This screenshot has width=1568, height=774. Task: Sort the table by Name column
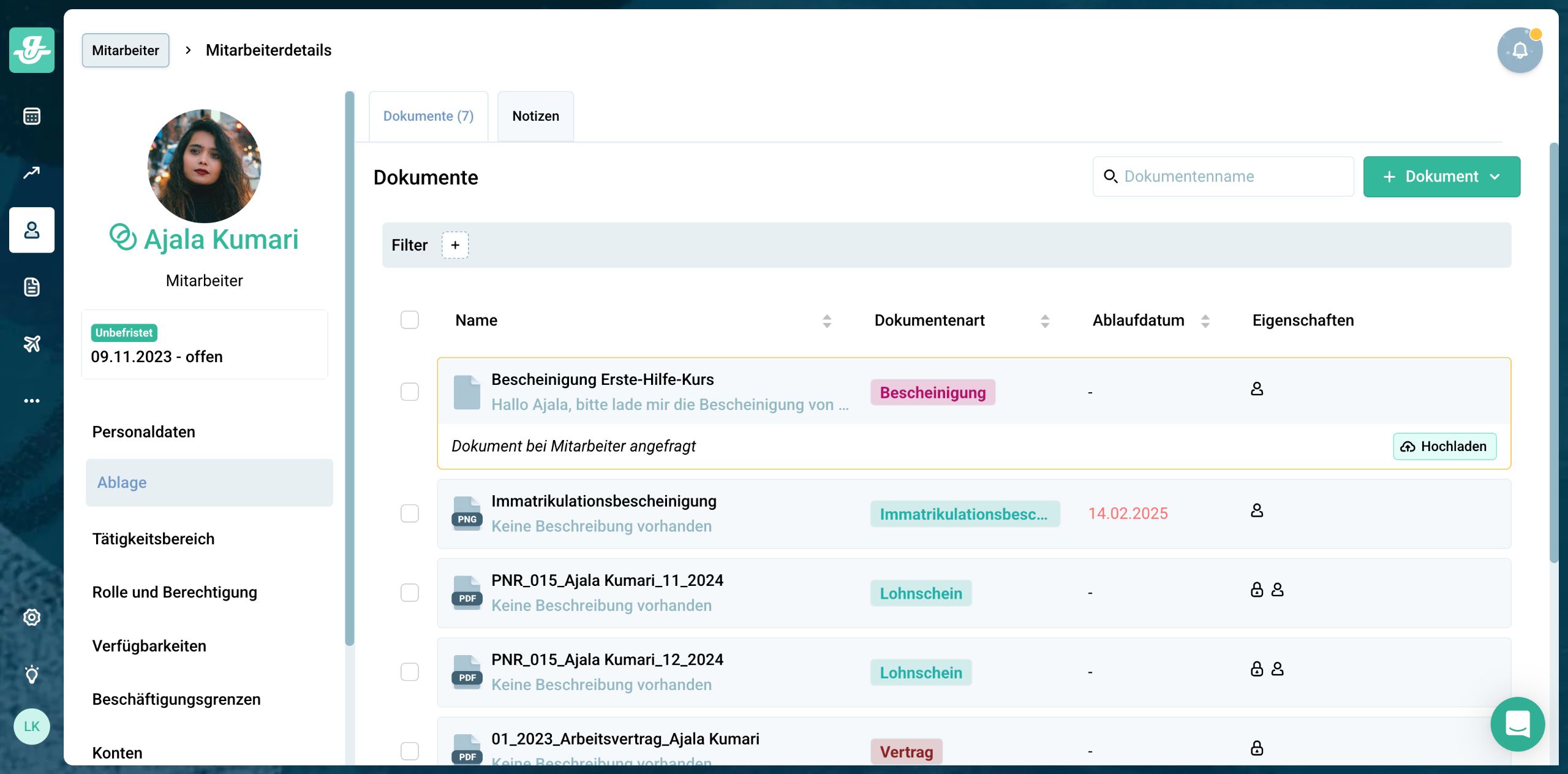pos(826,321)
